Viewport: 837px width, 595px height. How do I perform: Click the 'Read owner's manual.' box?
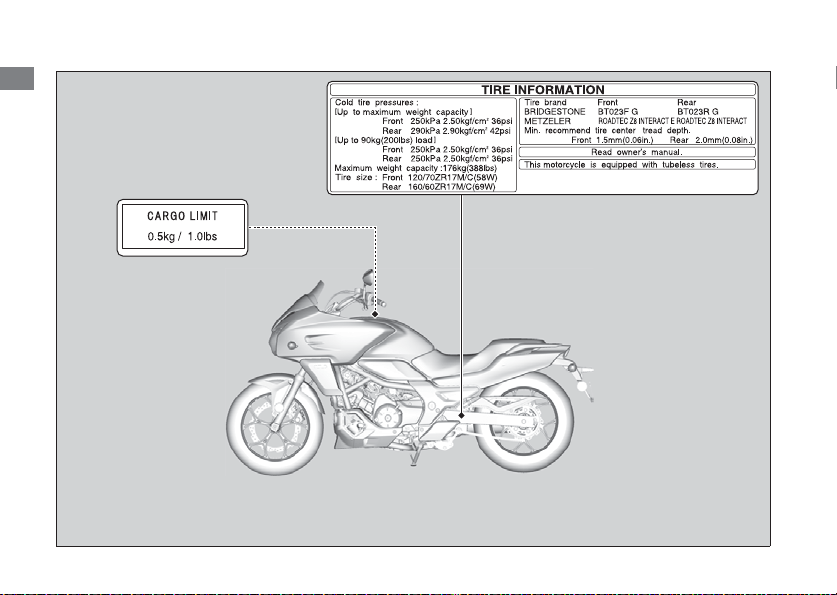637,152
